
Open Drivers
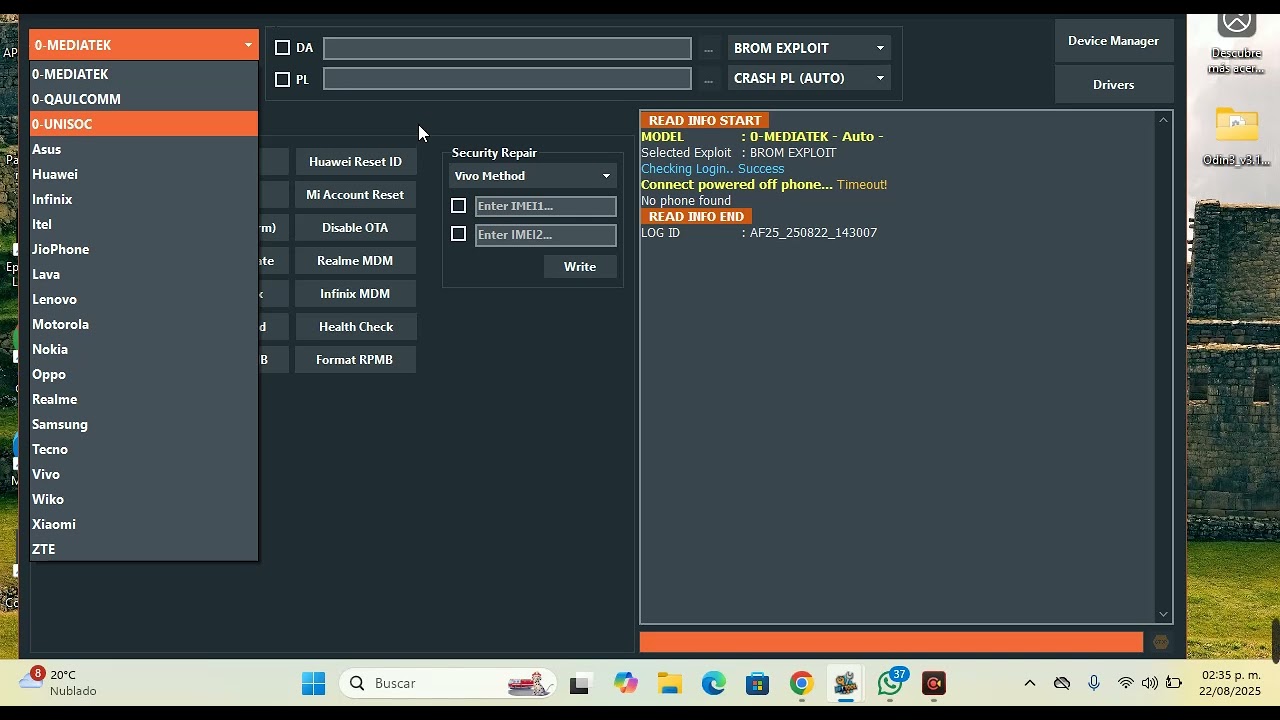pyautogui.click(x=1113, y=85)
